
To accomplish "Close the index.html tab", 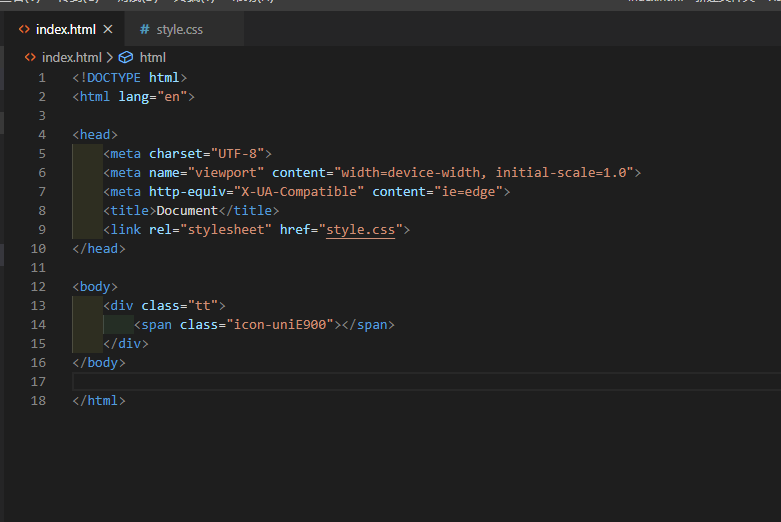I will click(108, 29).
